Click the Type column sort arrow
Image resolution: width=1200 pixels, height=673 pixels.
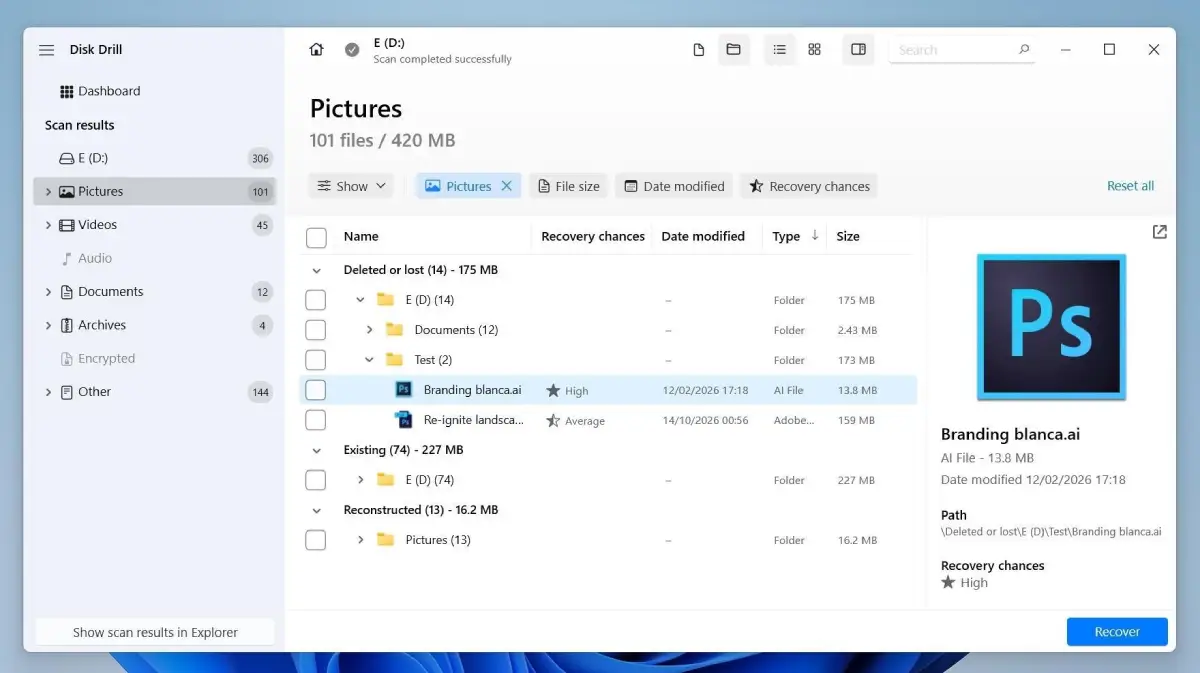(x=815, y=236)
